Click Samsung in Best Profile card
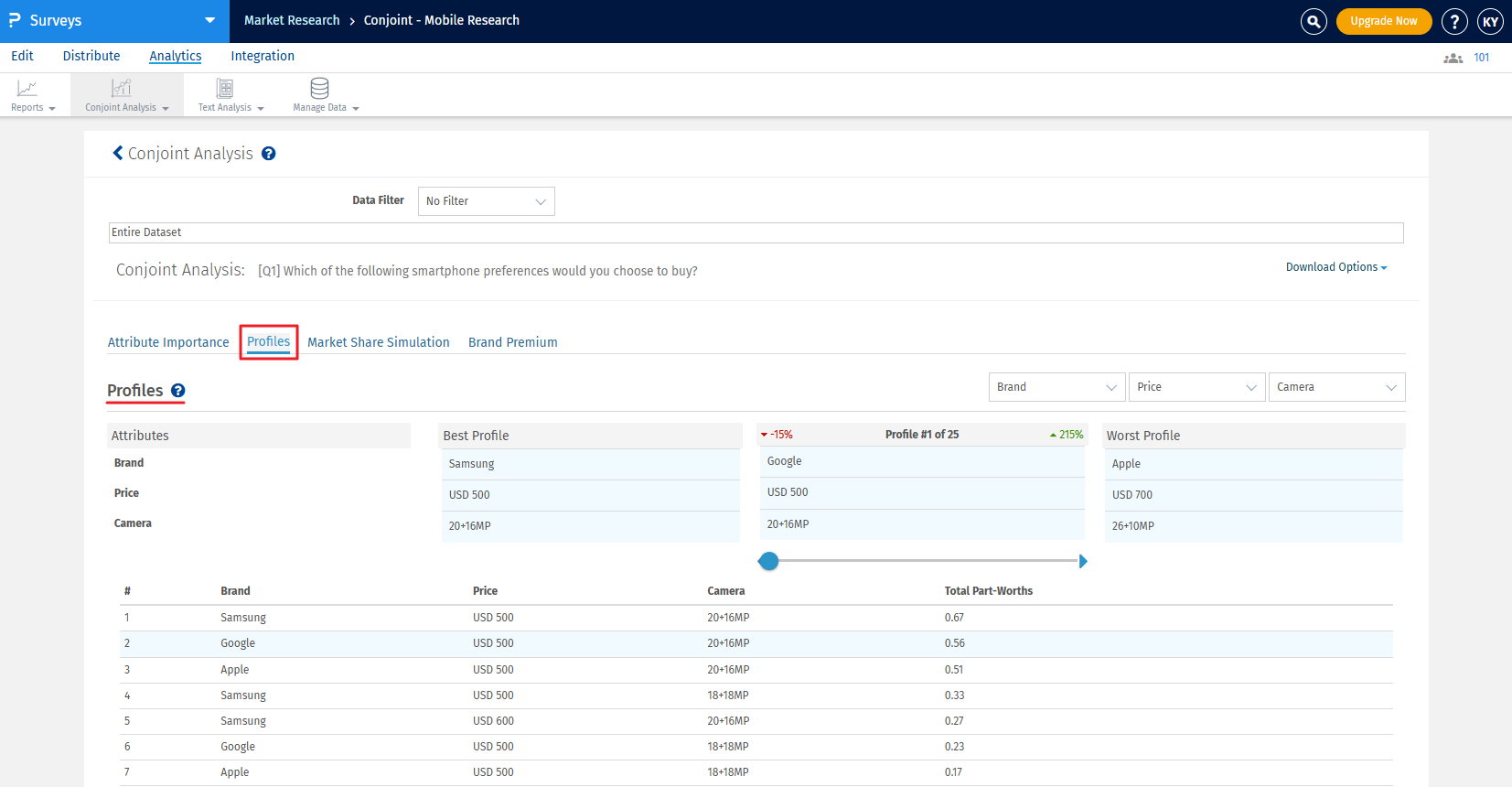 point(472,464)
